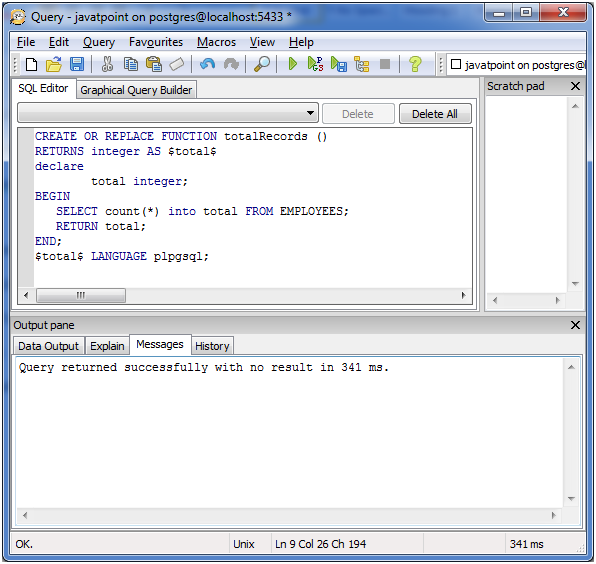
Task: Click the grey Cancel query stop icon
Action: tap(385, 64)
